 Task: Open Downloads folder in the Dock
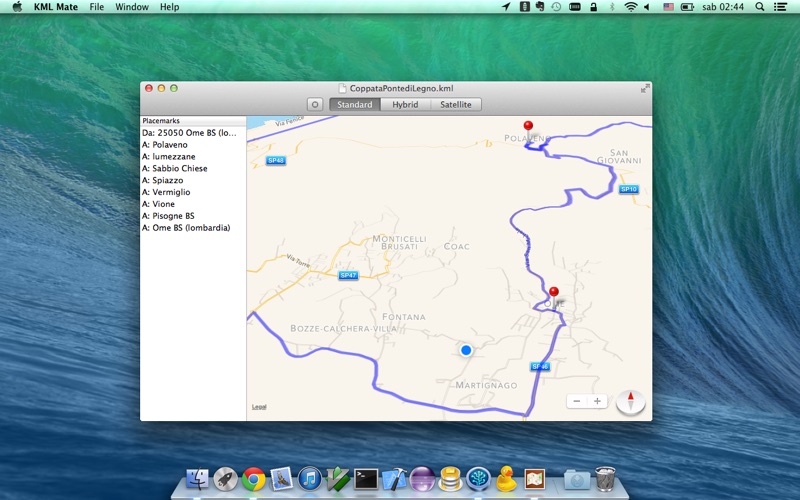tap(577, 479)
